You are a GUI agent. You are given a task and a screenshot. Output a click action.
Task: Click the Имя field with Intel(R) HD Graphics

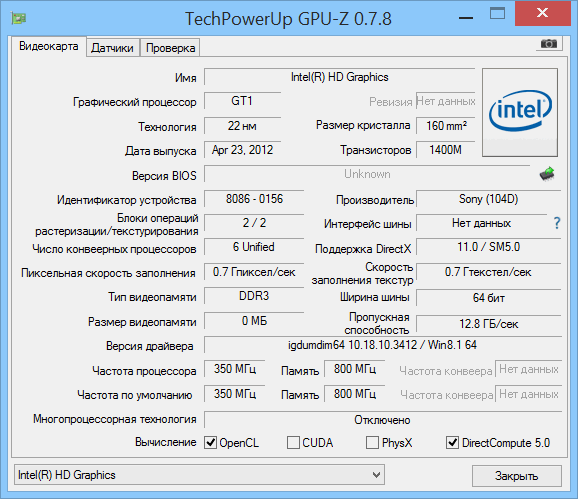point(340,77)
